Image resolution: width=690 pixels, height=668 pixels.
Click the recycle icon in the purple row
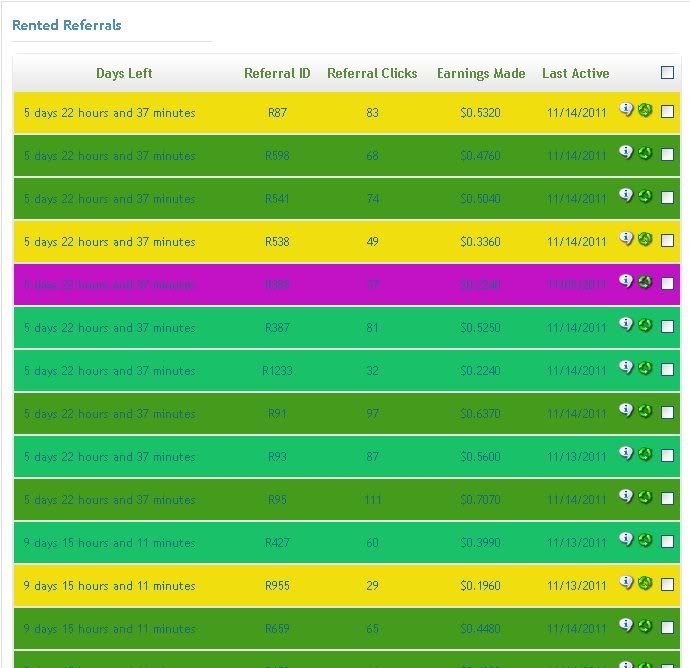[x=645, y=282]
